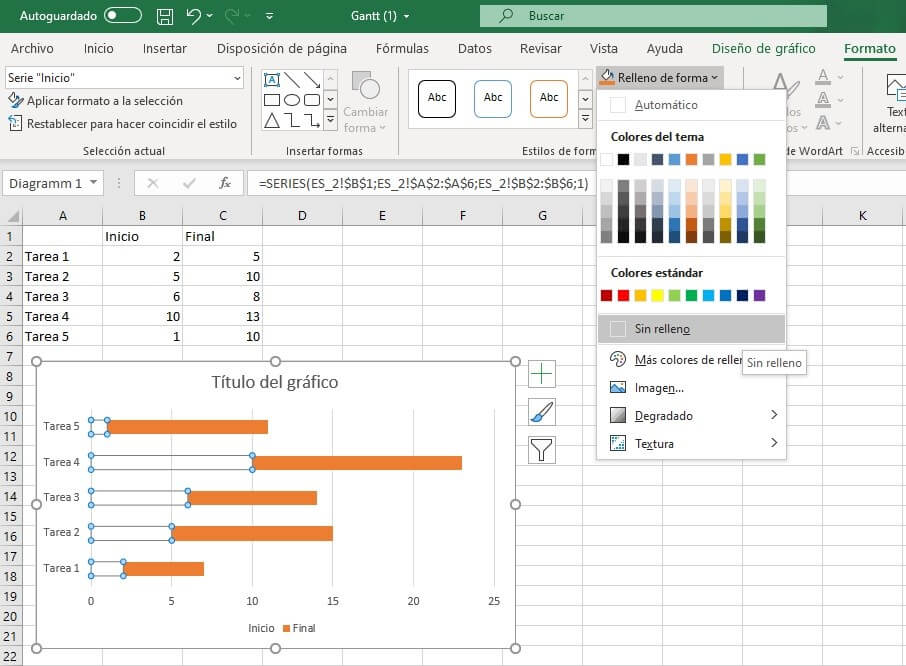Choose Automático fill option
Screen dimensions: 906x666
click(x=691, y=105)
